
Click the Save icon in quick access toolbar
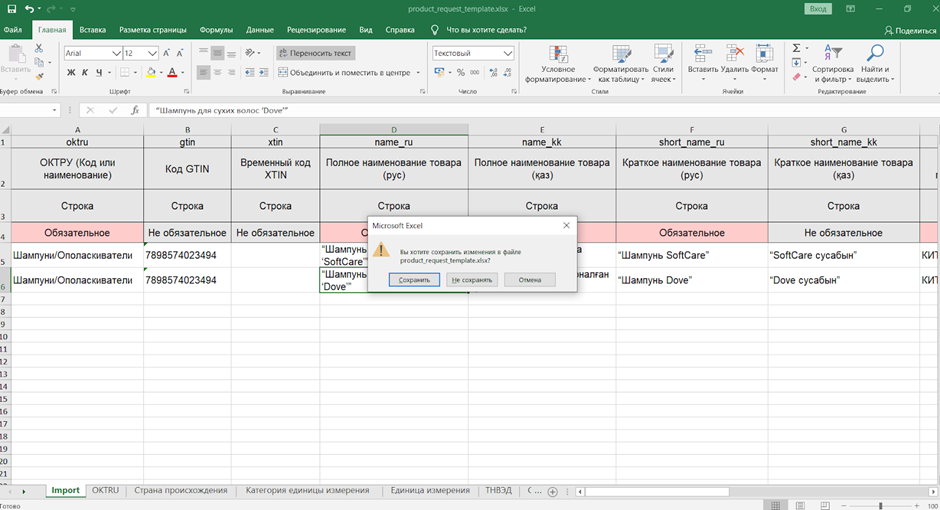[x=11, y=9]
